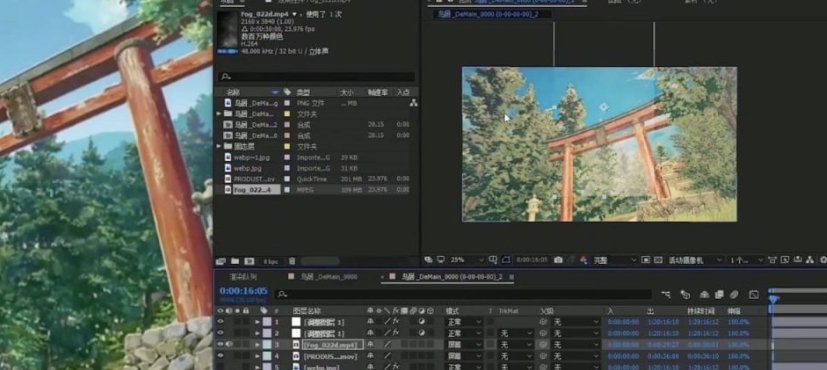This screenshot has width=827, height=370.
Task: Open the 活动摄像机 camera view dropdown
Action: click(x=696, y=260)
